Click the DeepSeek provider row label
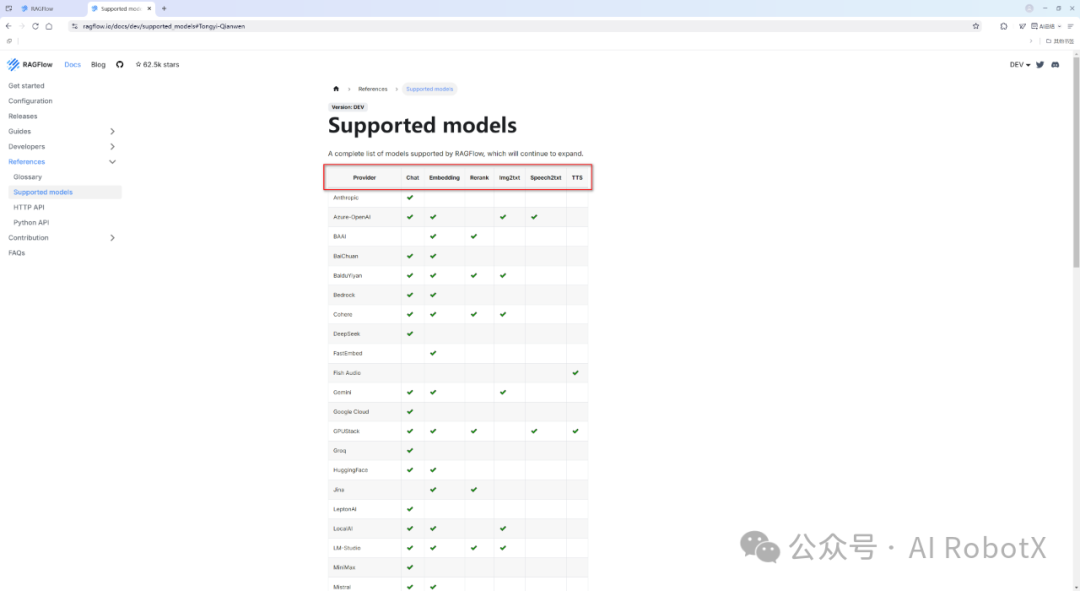This screenshot has height=591, width=1080. [x=346, y=334]
